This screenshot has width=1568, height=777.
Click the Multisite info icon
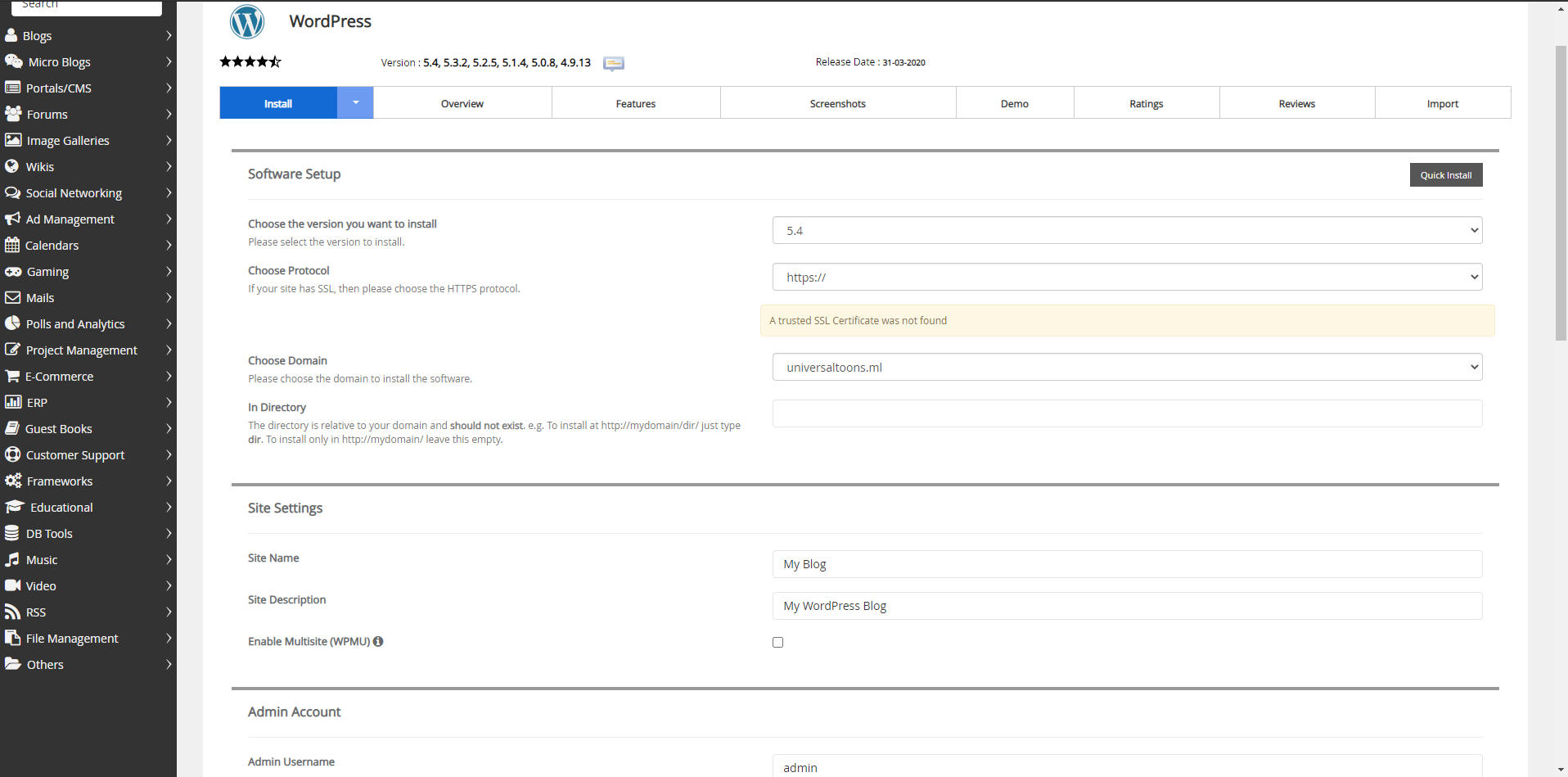point(378,642)
